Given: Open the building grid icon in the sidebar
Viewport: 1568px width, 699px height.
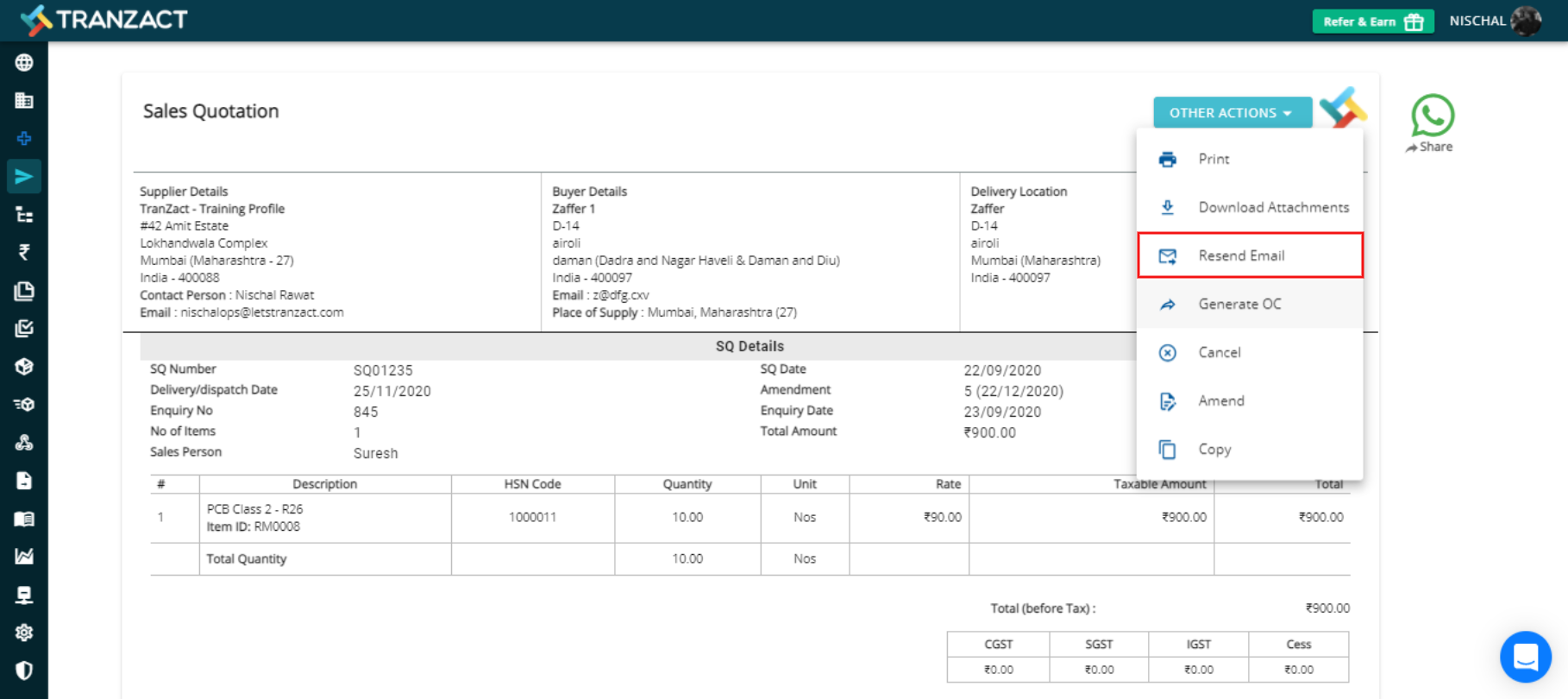Looking at the screenshot, I should 24,100.
